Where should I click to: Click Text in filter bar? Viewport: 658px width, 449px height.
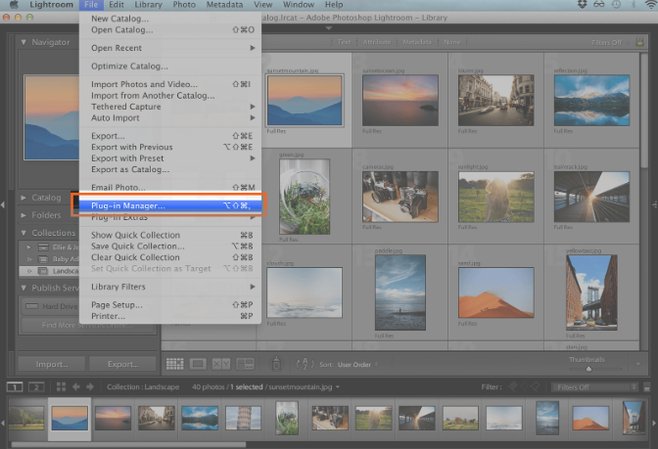tap(344, 42)
